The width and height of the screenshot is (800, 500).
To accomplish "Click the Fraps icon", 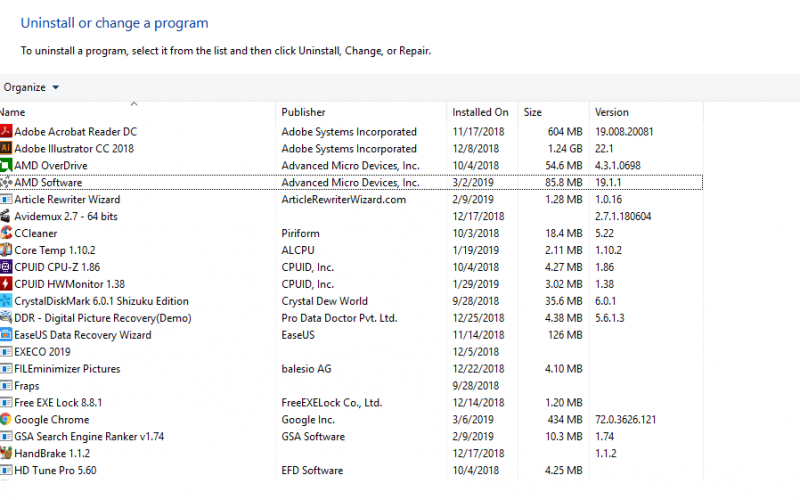I will click(6, 385).
